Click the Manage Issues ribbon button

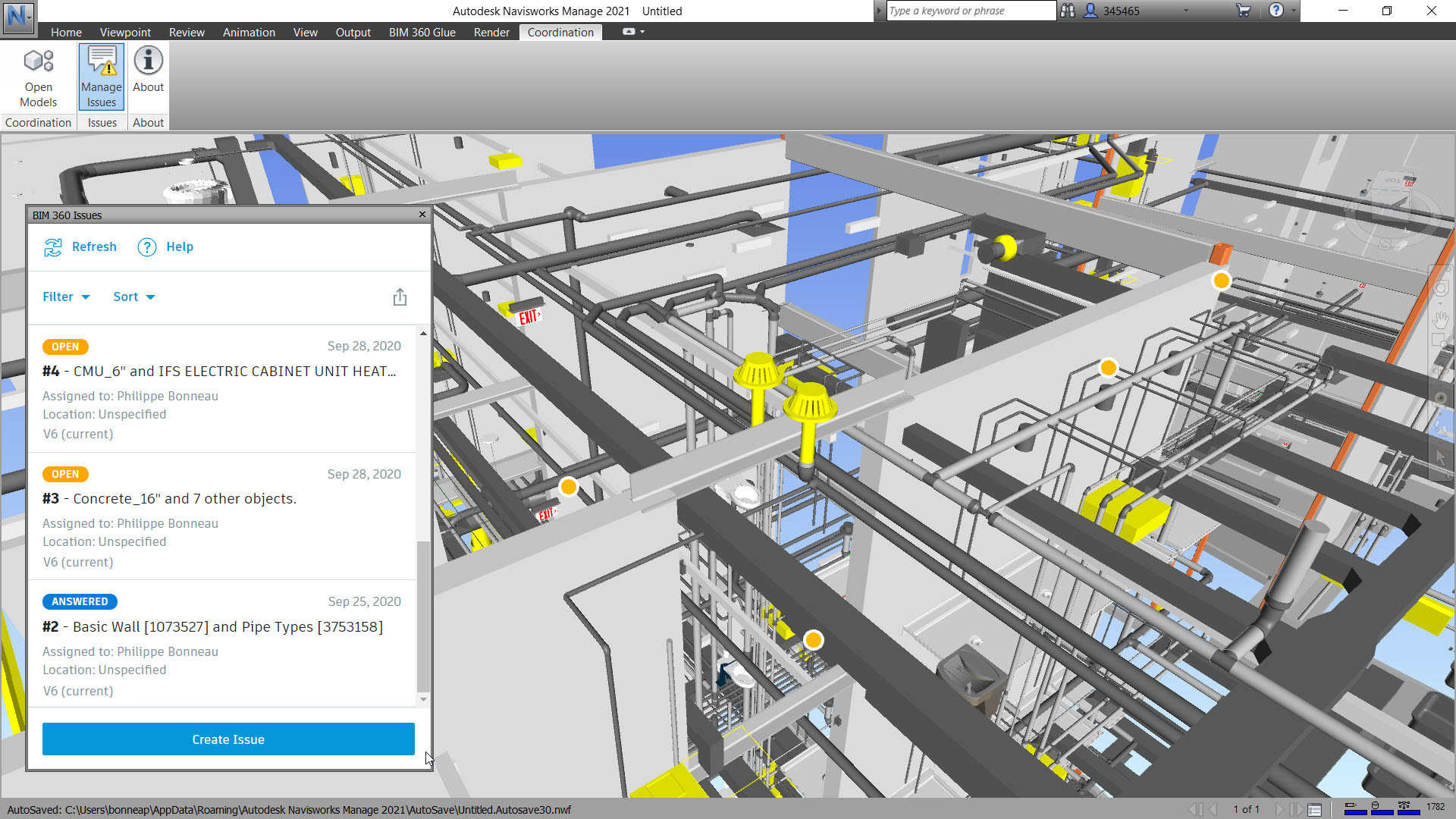point(102,77)
